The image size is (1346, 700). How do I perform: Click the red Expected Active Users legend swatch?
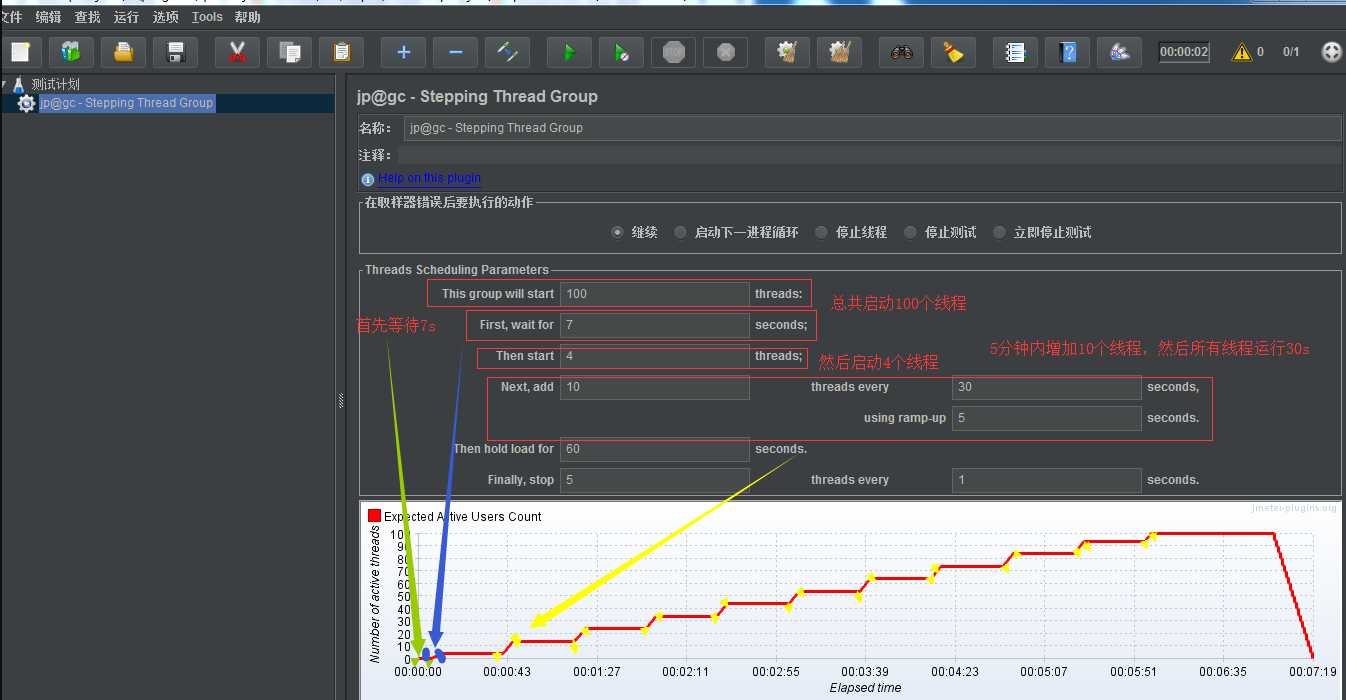[x=375, y=516]
